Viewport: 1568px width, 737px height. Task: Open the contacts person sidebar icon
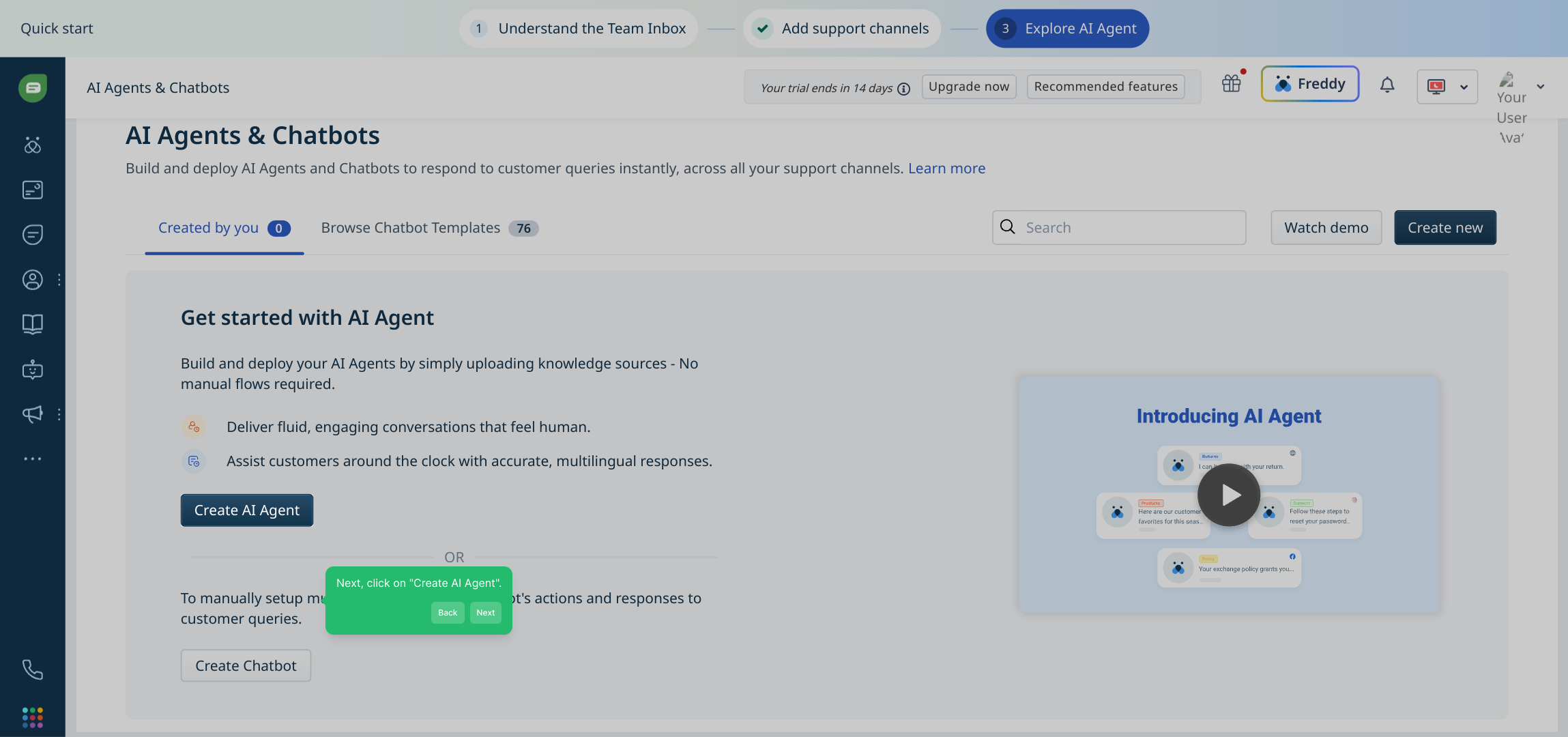pyautogui.click(x=32, y=280)
